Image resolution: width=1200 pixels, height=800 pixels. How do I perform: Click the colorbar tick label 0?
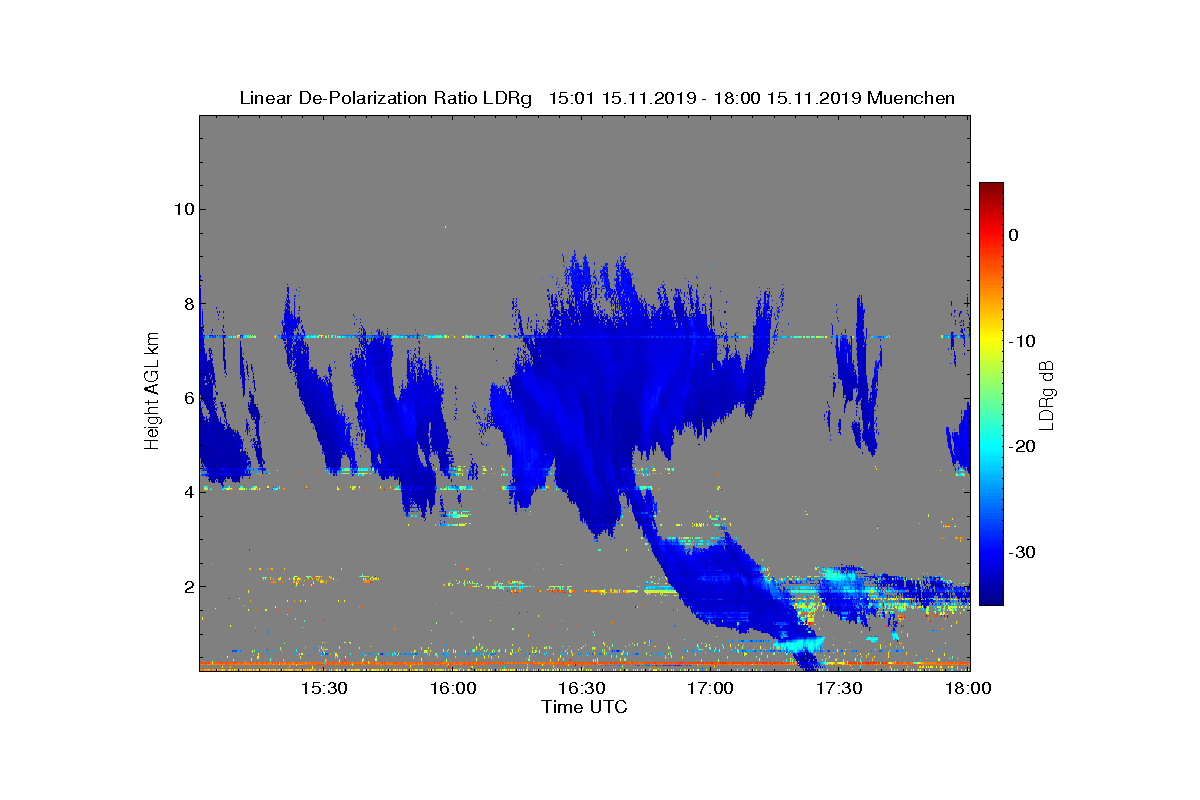coord(1013,235)
